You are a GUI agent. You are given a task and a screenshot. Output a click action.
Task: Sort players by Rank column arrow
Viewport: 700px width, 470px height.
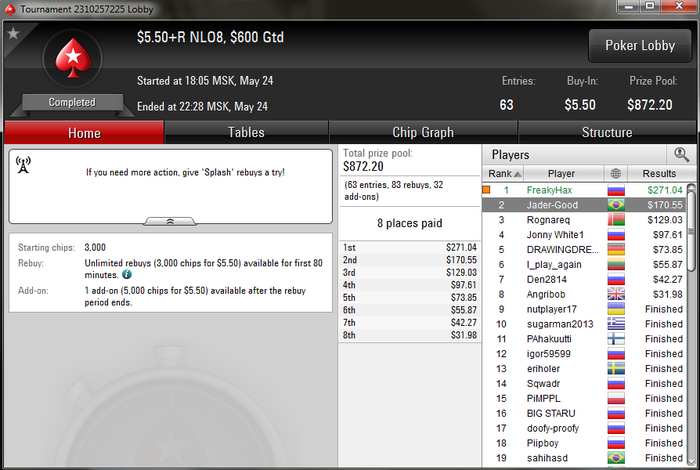[517, 174]
